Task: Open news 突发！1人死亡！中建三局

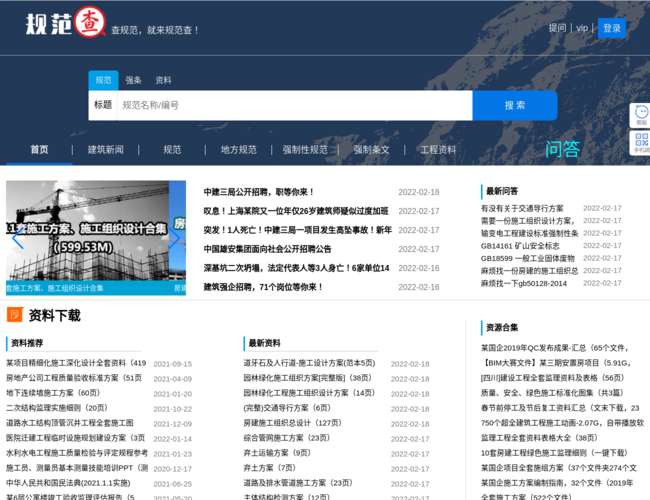Action: 298,230
